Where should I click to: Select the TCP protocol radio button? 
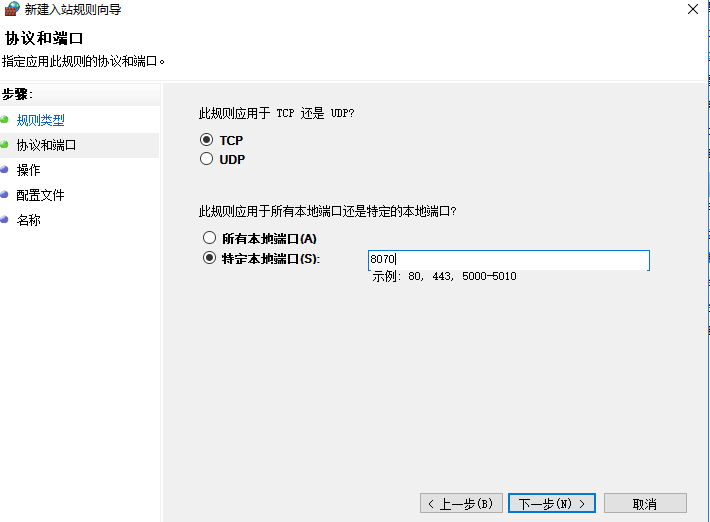coord(206,140)
